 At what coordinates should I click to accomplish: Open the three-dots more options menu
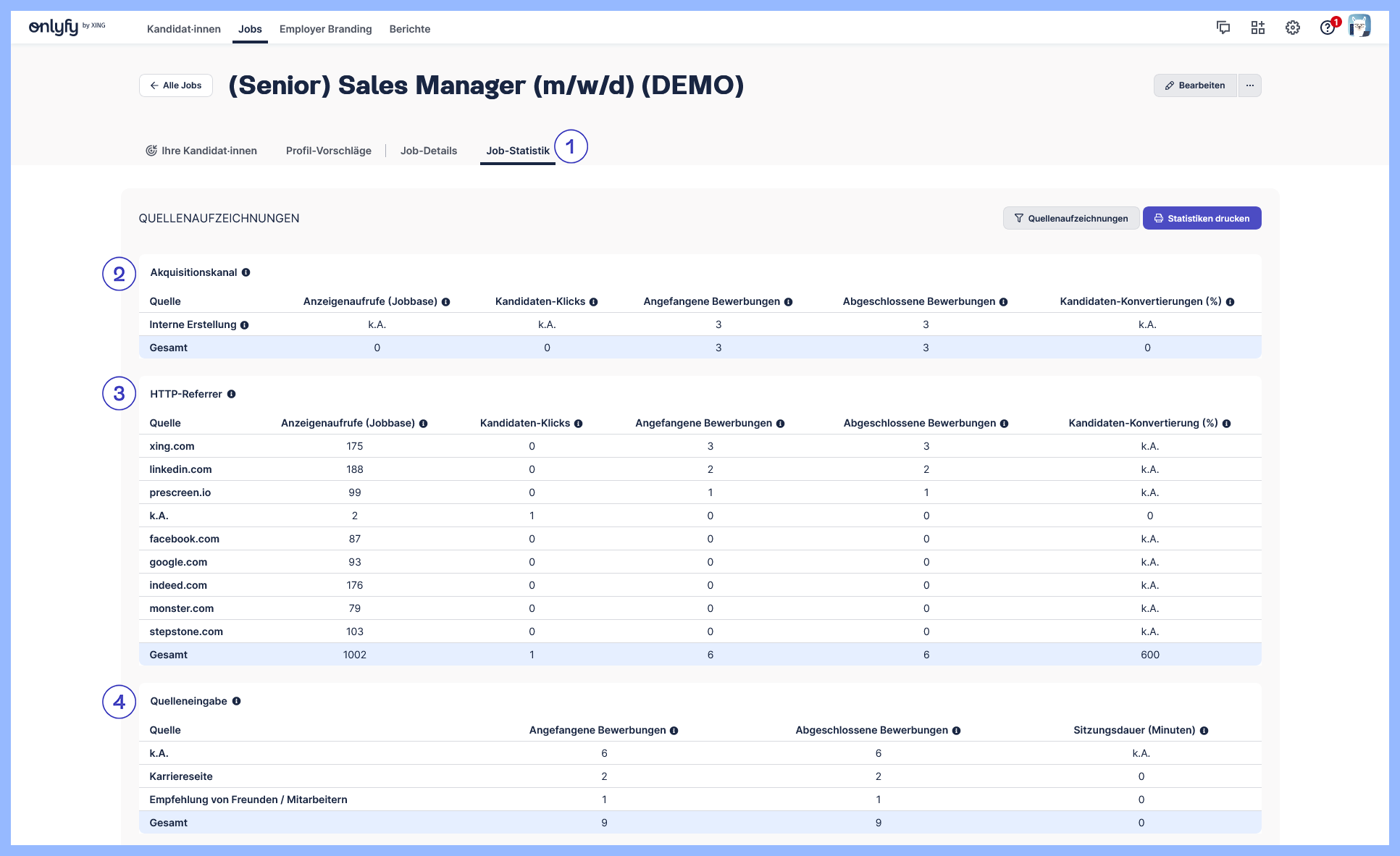coord(1250,85)
